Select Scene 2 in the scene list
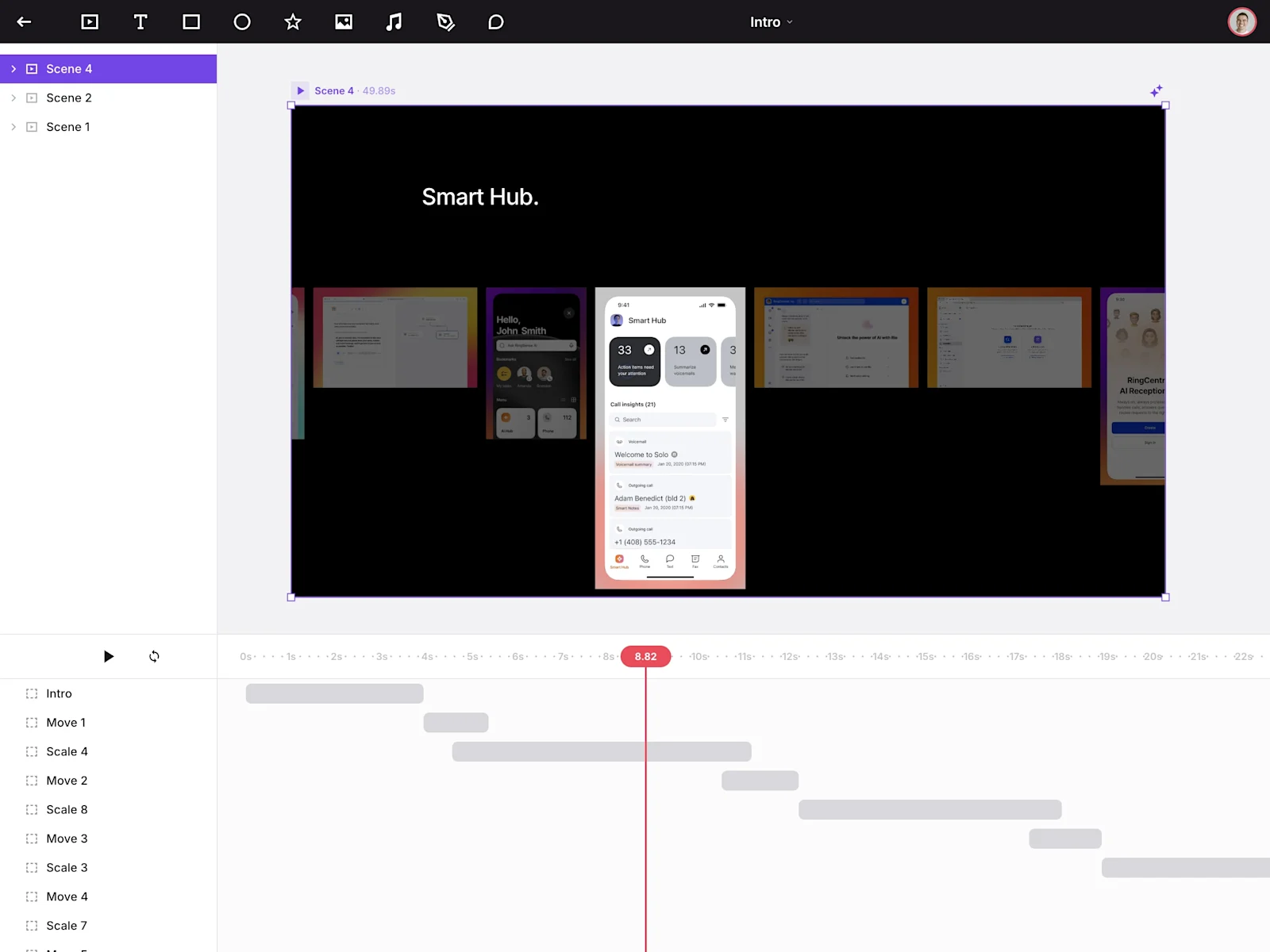Screen dimensions: 1270x952 click(x=108, y=98)
